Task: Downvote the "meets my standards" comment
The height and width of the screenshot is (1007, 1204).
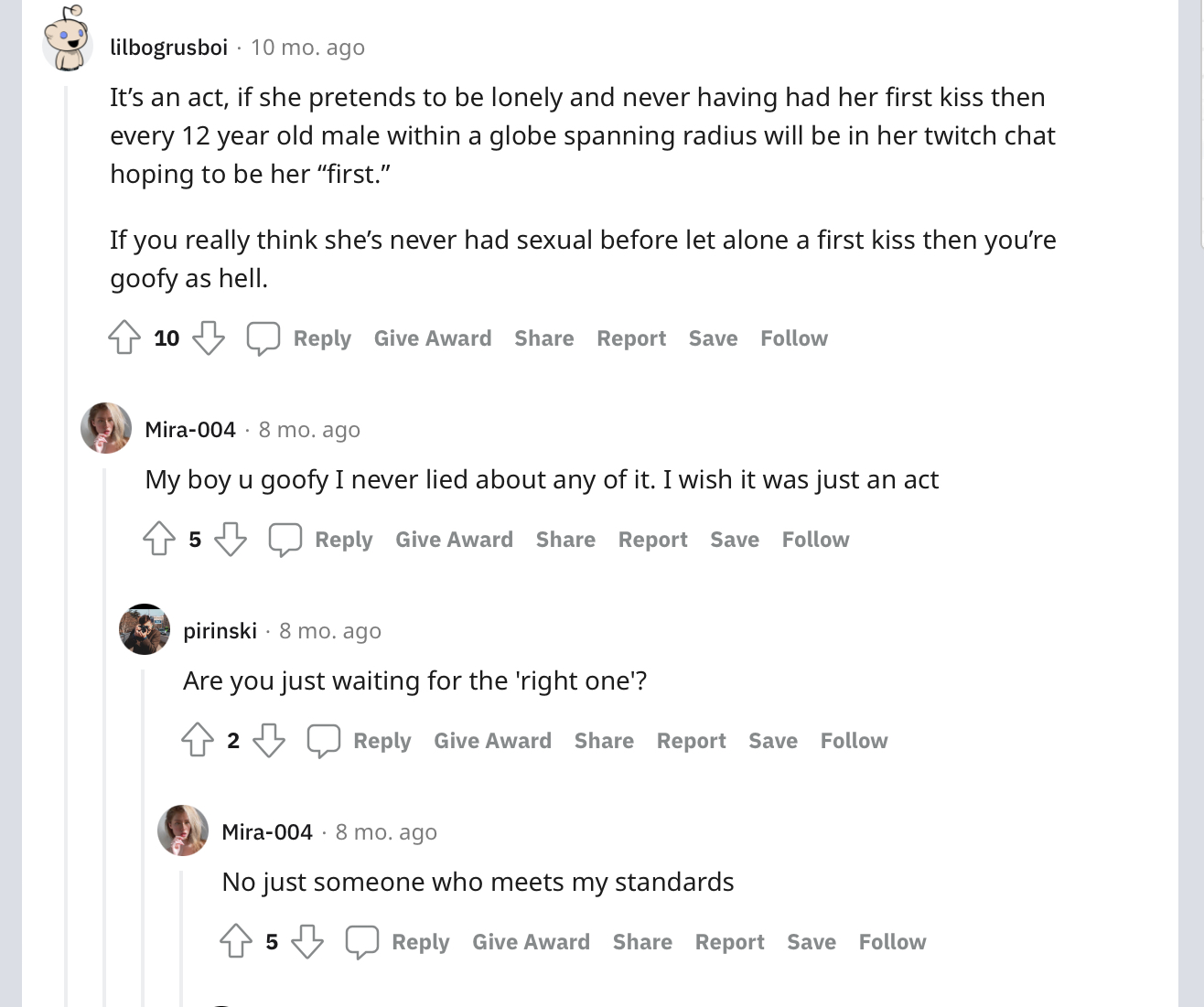Action: pyautogui.click(x=307, y=941)
